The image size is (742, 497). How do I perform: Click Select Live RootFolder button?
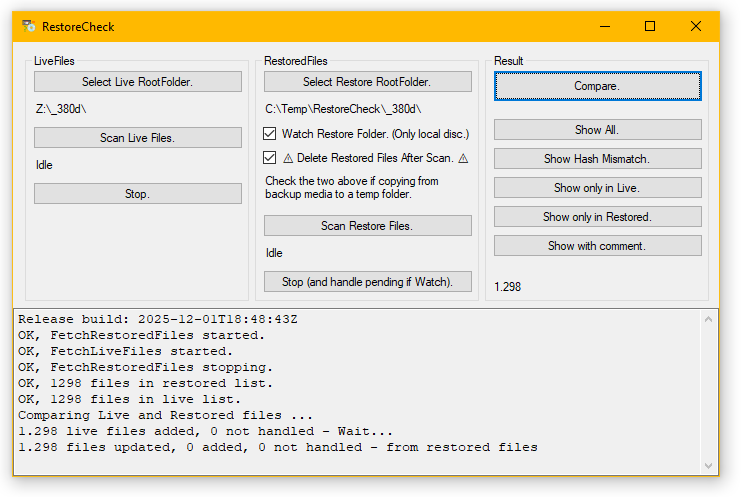coord(138,81)
